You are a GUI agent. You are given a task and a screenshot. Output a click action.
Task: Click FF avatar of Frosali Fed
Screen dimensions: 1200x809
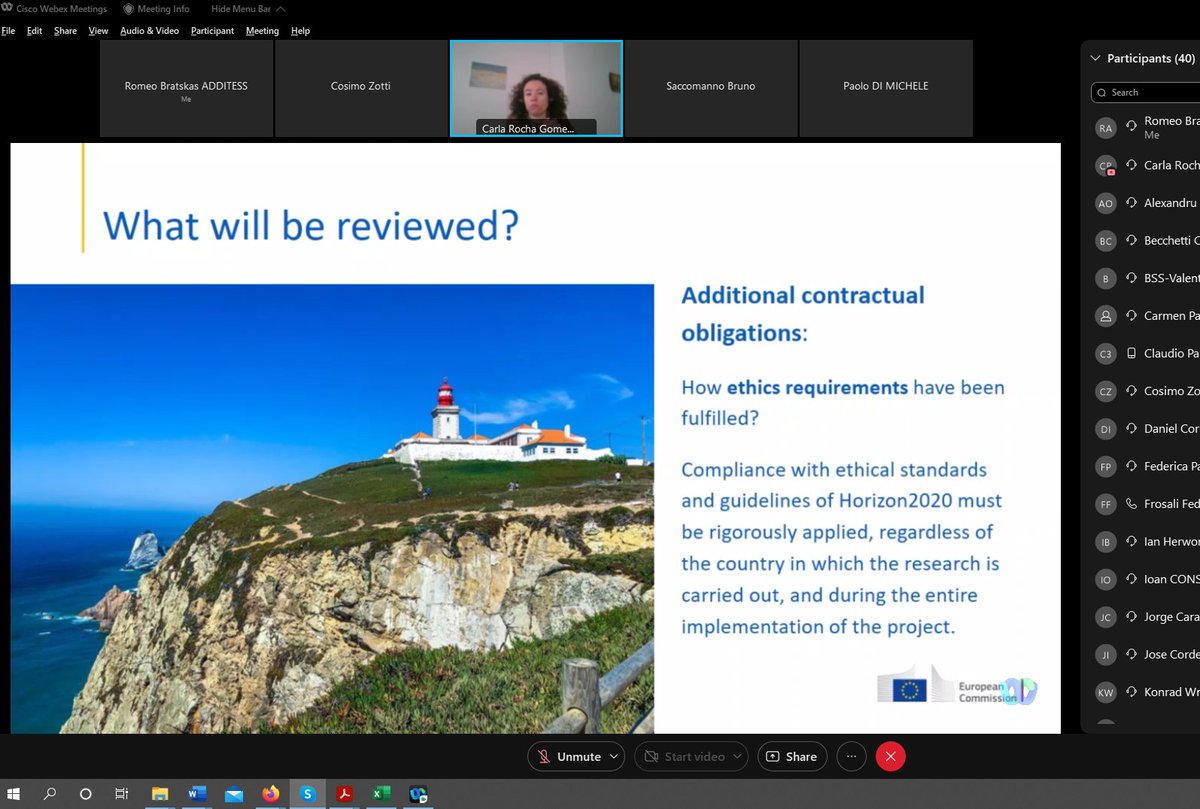[1105, 505]
